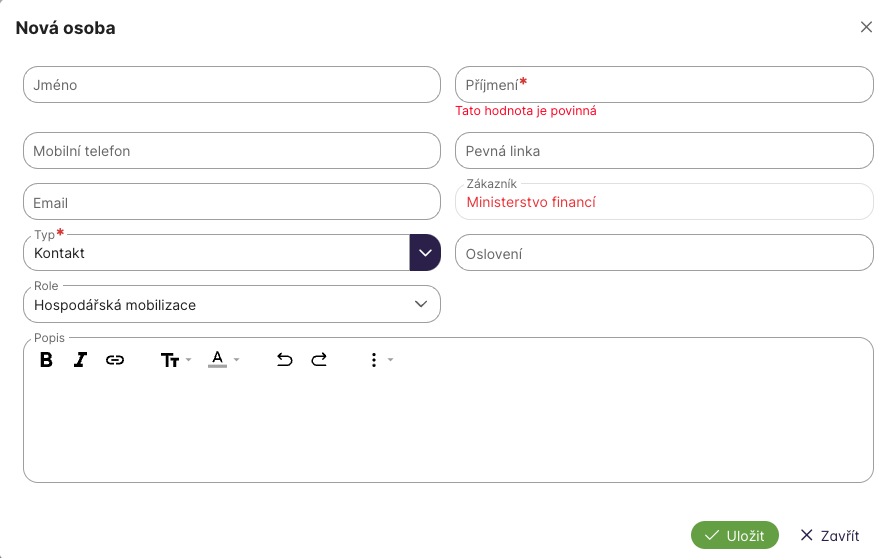
Task: Click the Pevná linka field
Action: 664,151
